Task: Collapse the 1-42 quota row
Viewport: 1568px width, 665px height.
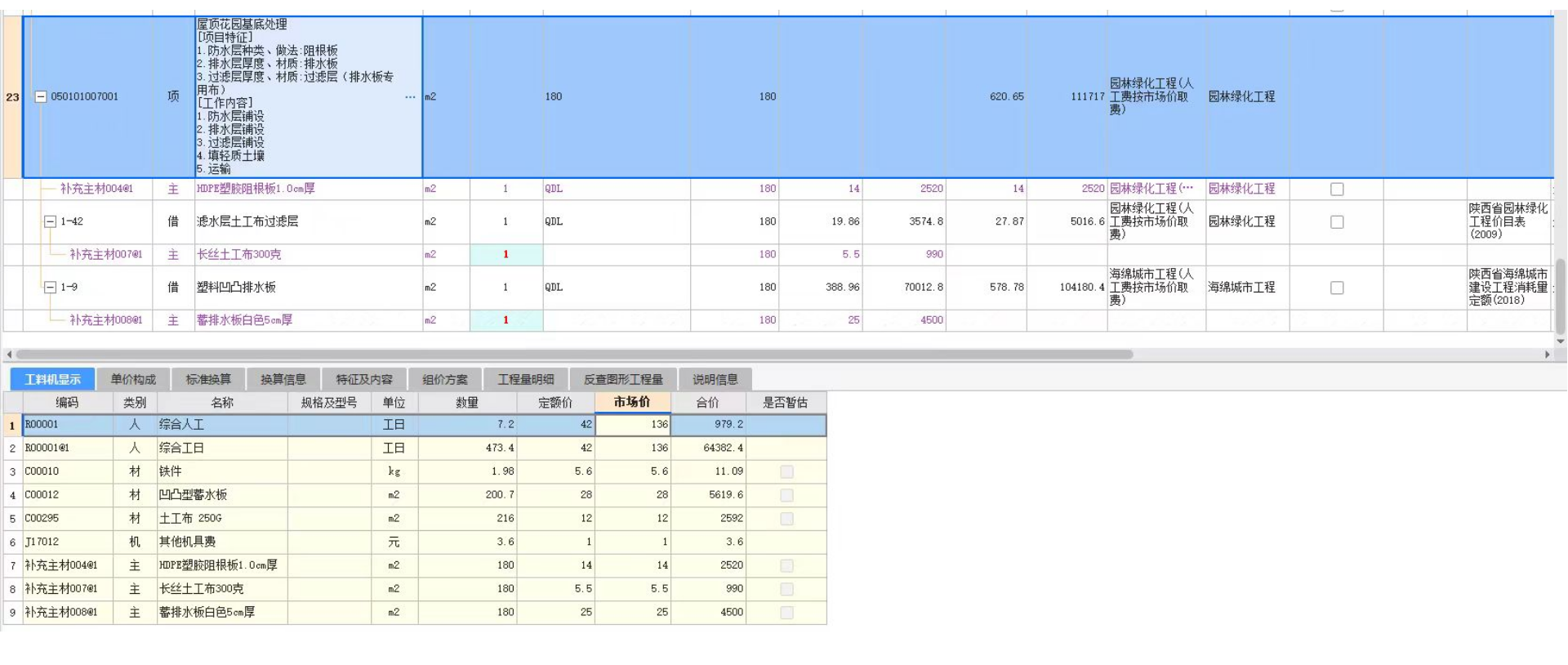Action: pos(50,221)
